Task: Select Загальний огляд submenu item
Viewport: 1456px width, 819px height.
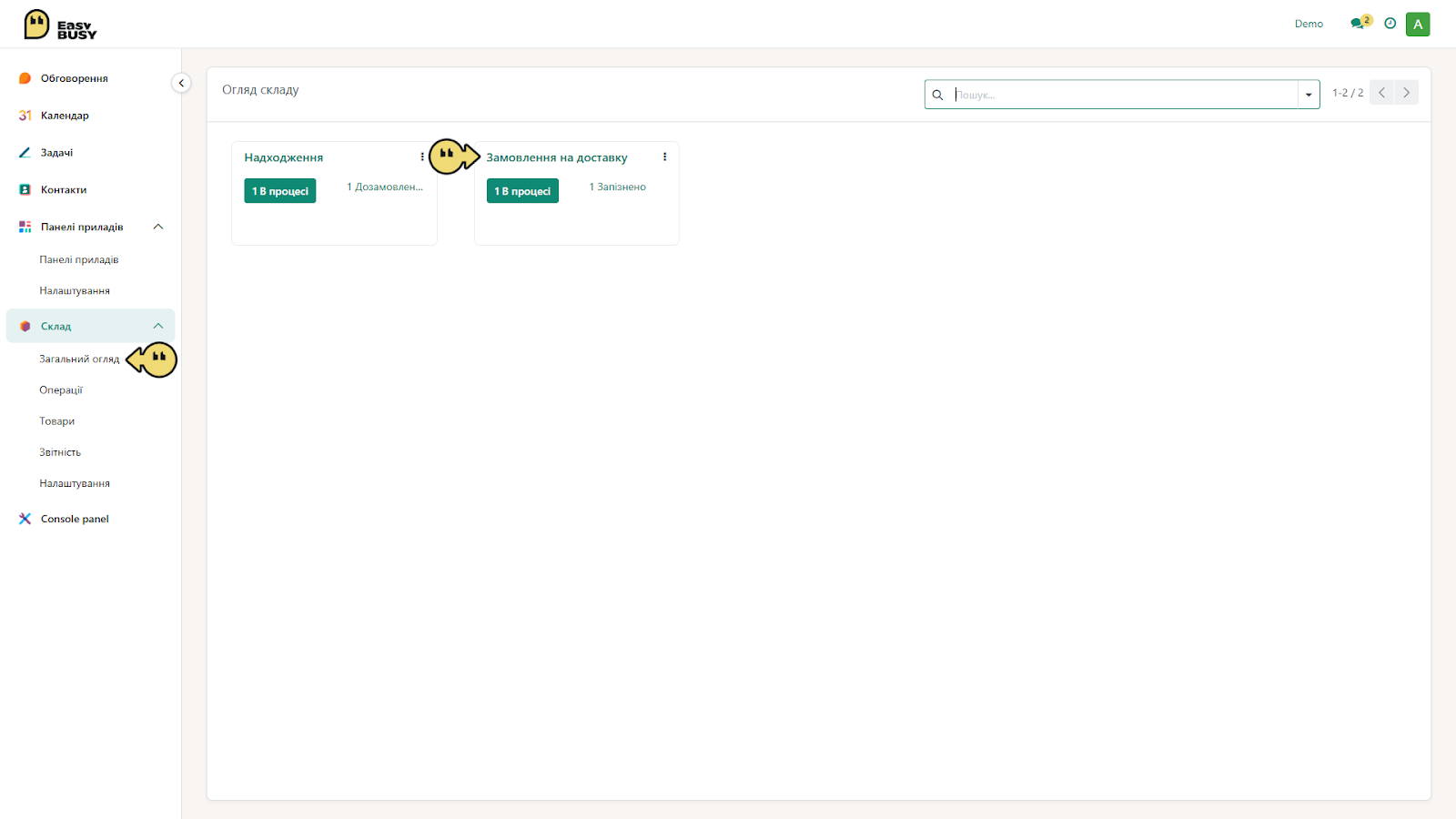Action: coord(79,359)
